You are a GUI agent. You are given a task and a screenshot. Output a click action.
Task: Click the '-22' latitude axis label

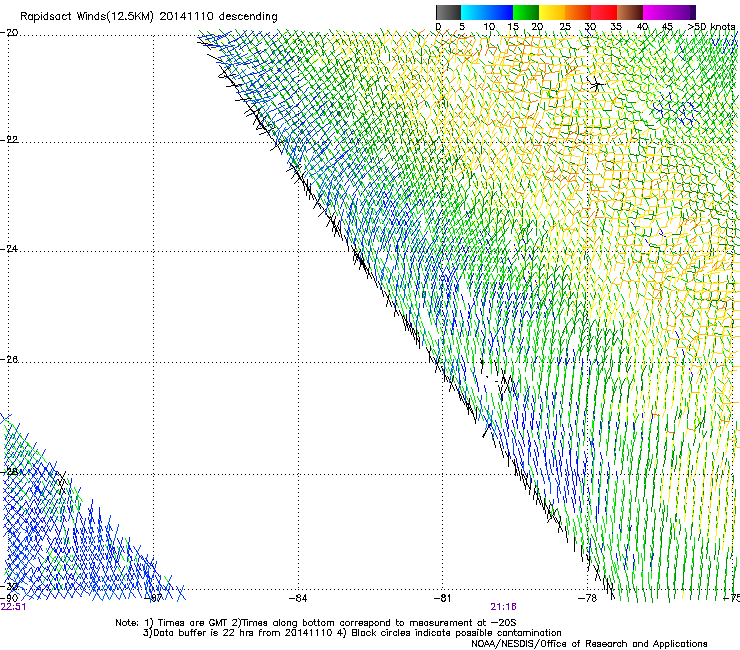pos(9,139)
